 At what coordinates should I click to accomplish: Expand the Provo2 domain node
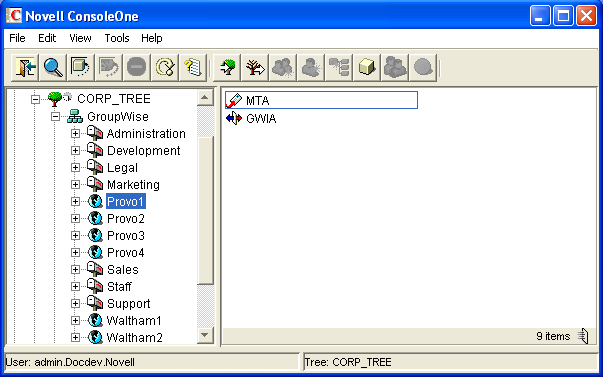click(x=75, y=219)
